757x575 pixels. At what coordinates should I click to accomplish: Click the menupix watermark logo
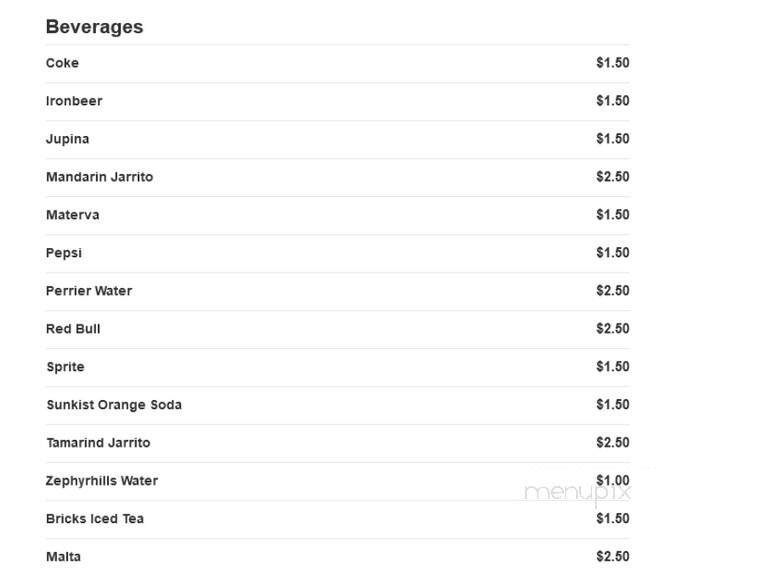pos(578,492)
